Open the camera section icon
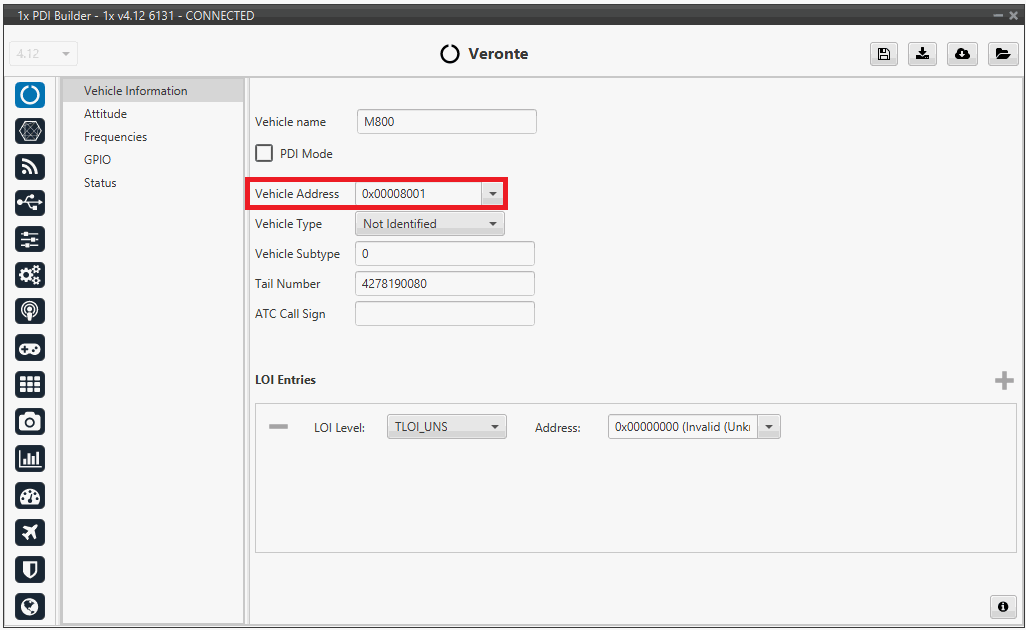The width and height of the screenshot is (1026, 630). pos(30,422)
